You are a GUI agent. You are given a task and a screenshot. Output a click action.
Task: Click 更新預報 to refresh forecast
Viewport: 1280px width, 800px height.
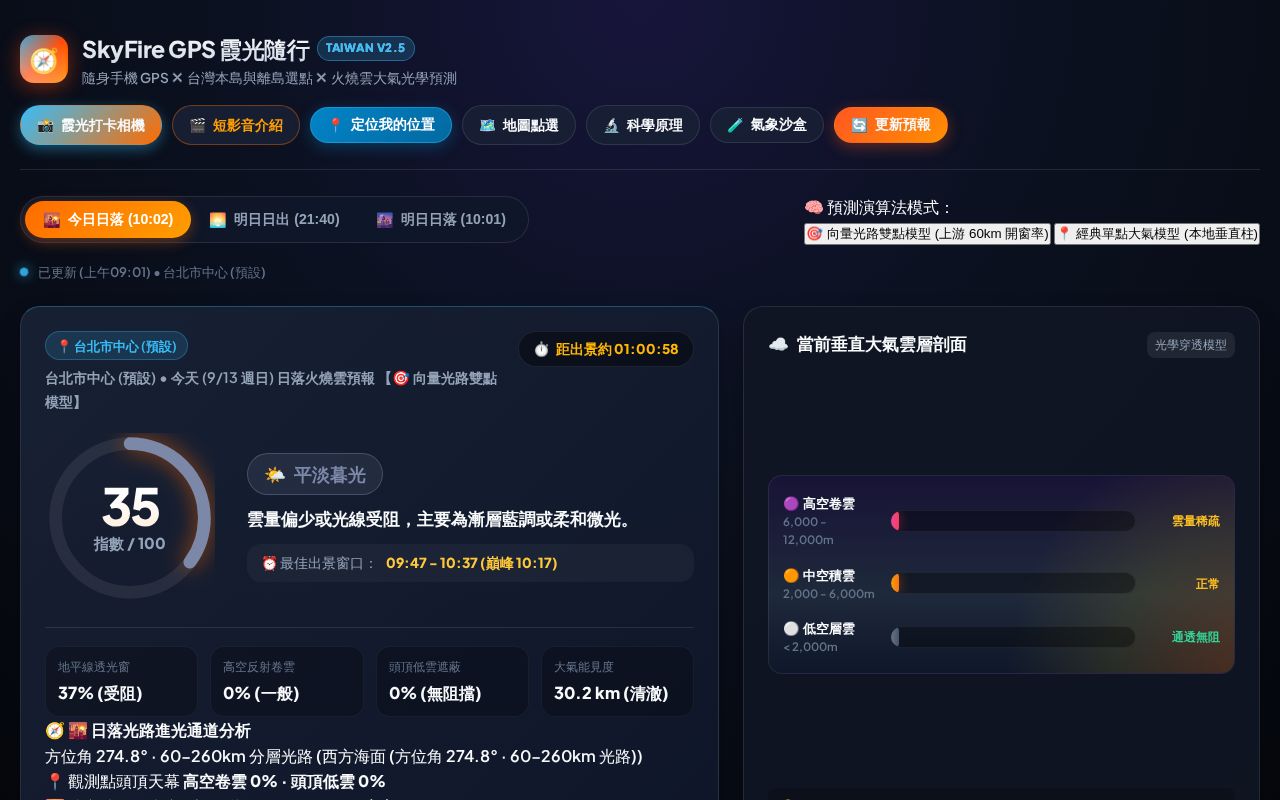891,125
